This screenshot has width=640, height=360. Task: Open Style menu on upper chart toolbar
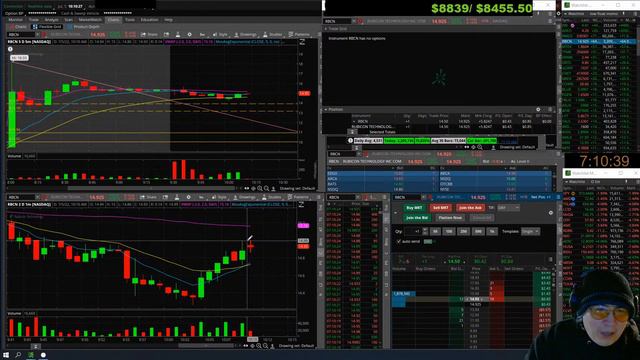[x=220, y=35]
